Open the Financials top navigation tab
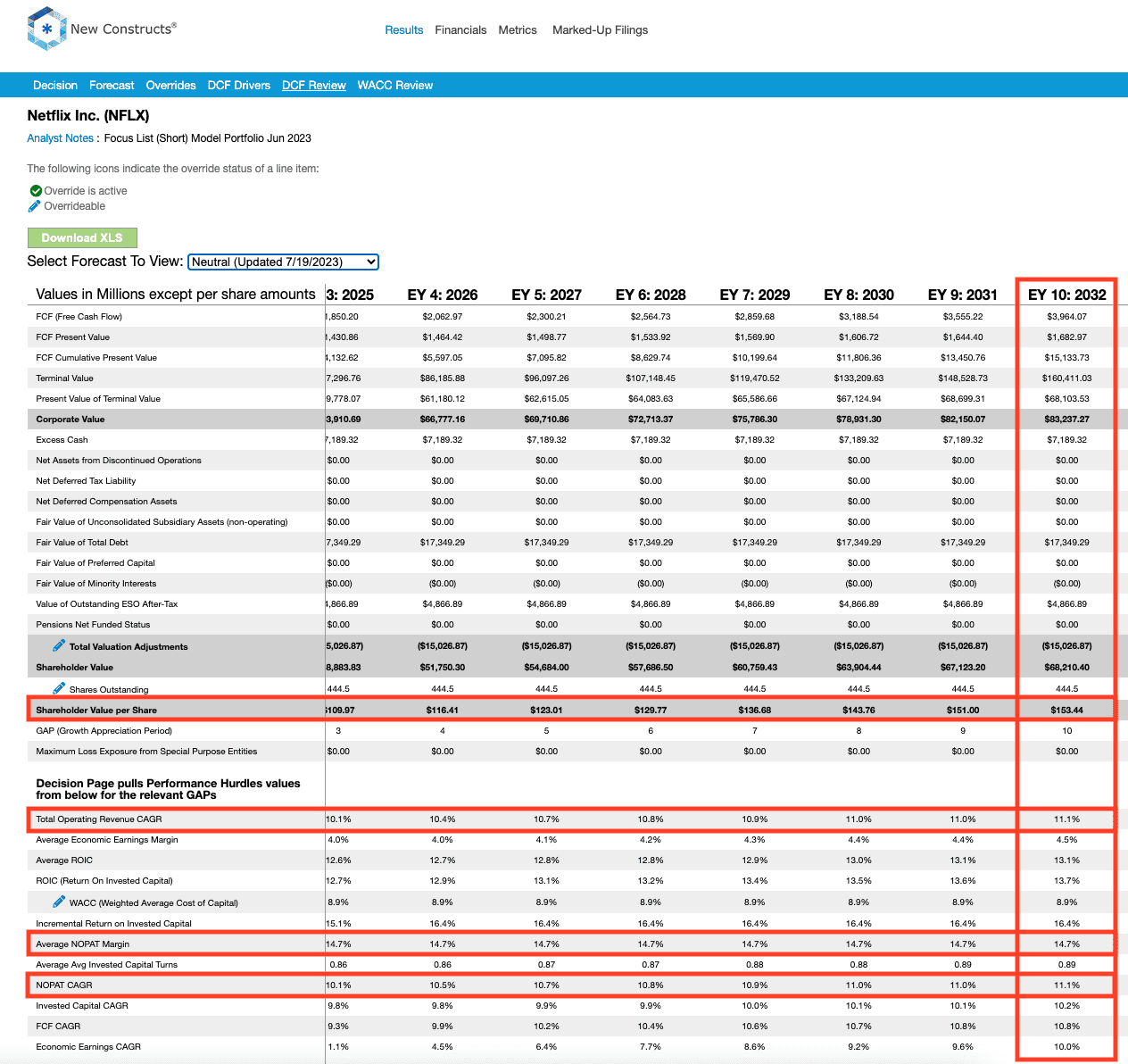Screen dimensions: 1128x1064 point(460,30)
